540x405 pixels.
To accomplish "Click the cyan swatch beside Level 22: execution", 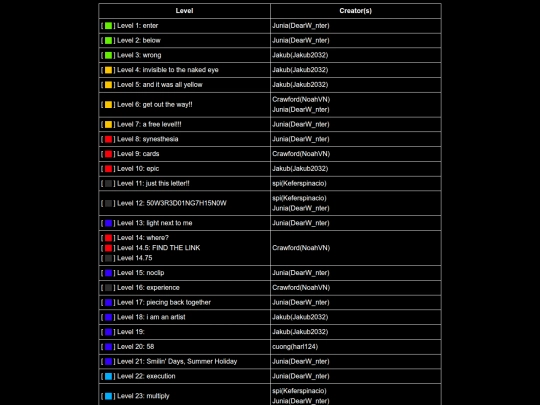I will coord(108,377).
